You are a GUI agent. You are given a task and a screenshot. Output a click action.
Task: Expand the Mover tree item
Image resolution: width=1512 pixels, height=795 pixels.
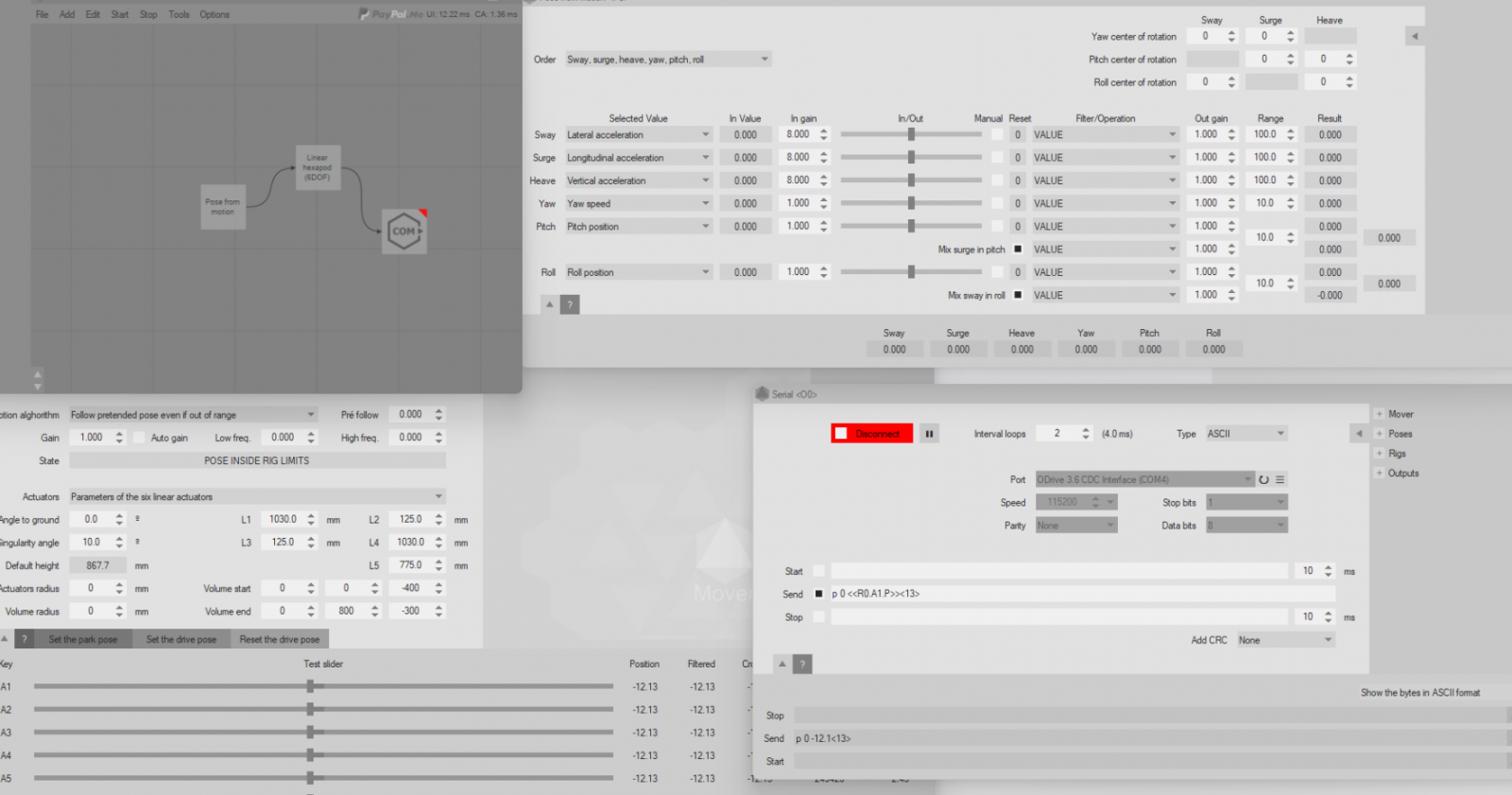click(x=1380, y=414)
